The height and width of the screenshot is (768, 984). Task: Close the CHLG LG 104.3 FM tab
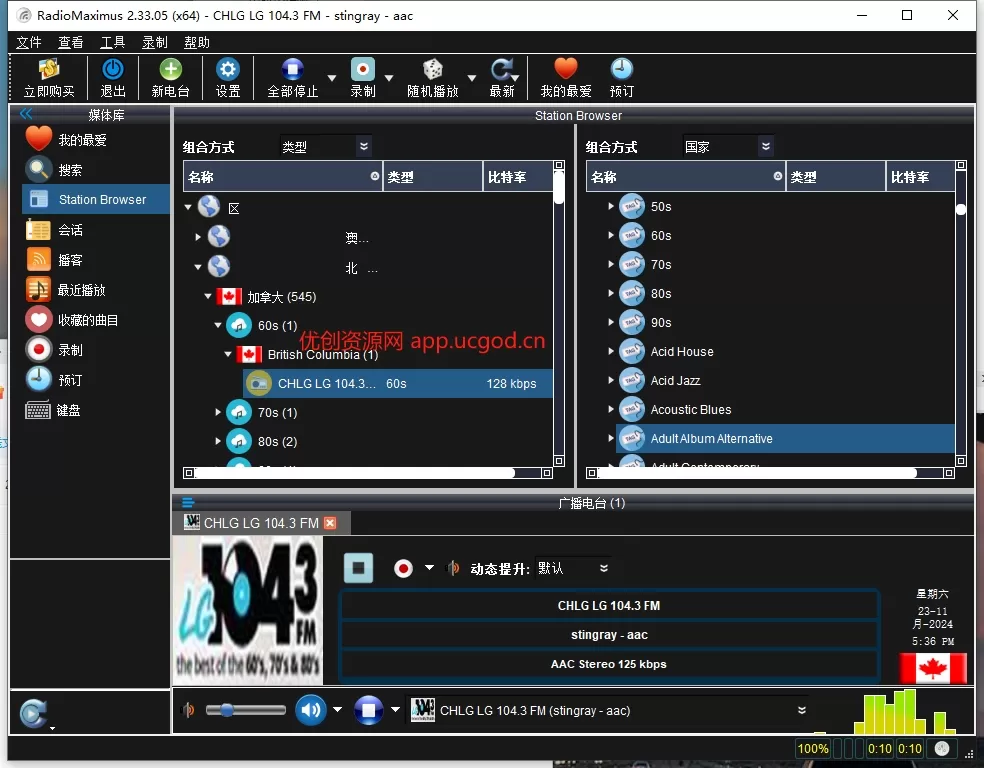(x=329, y=523)
